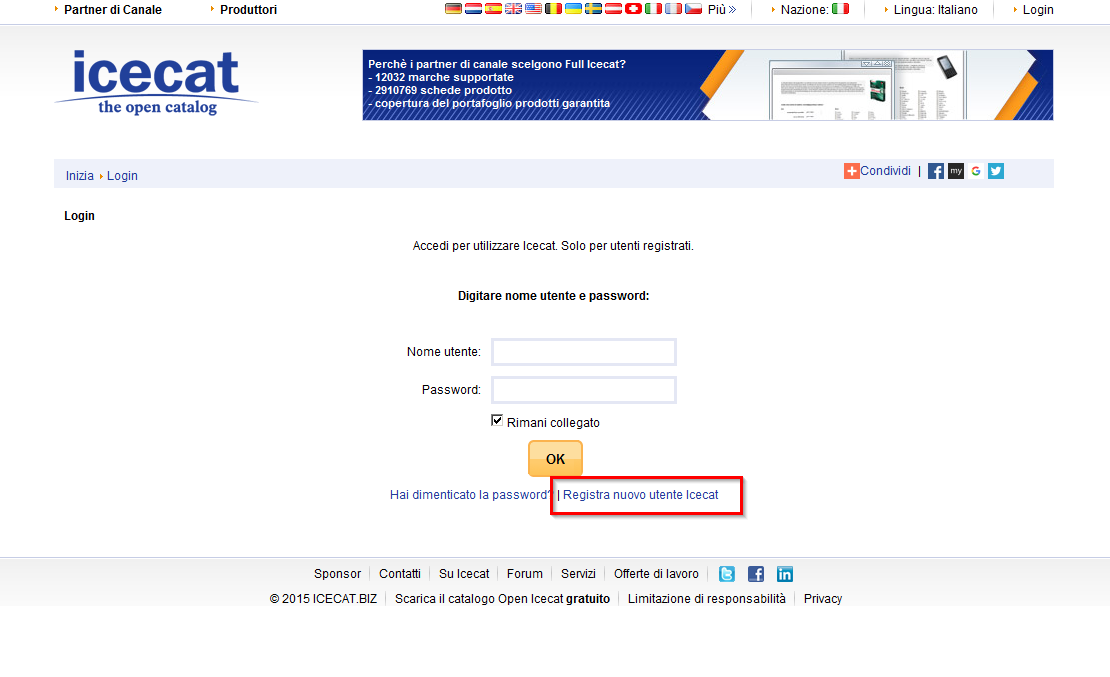Screen dimensions: 1110x677
Task: Select the German flag icon
Action: click(x=453, y=9)
